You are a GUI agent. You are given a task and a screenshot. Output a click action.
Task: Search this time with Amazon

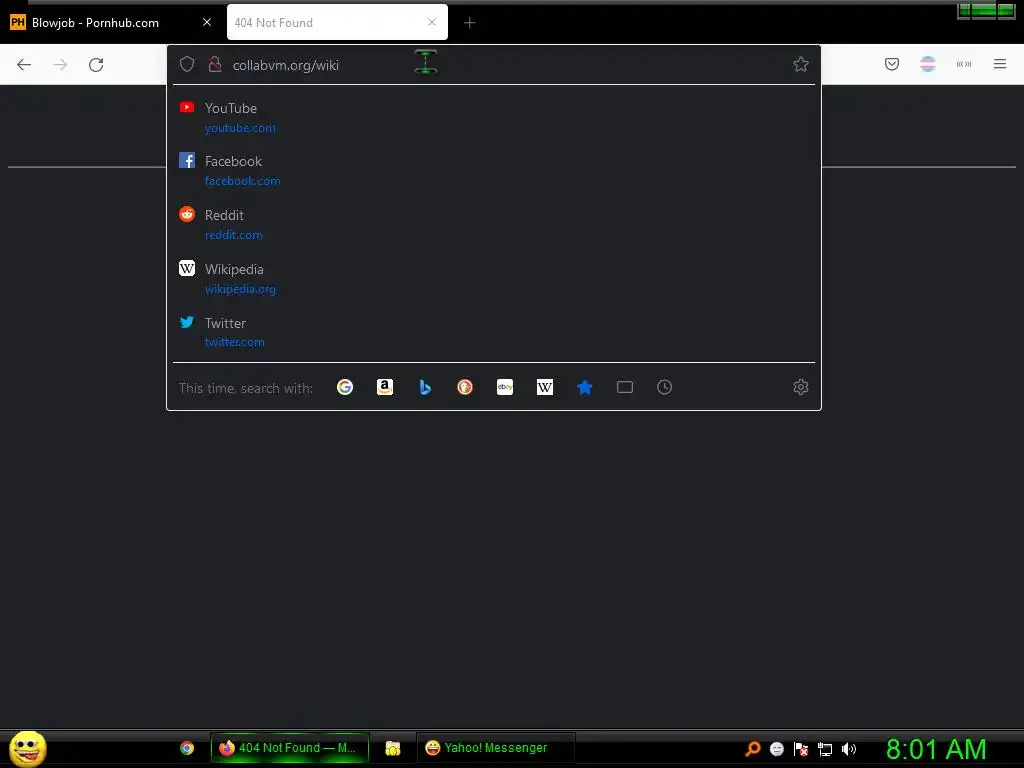pyautogui.click(x=385, y=387)
